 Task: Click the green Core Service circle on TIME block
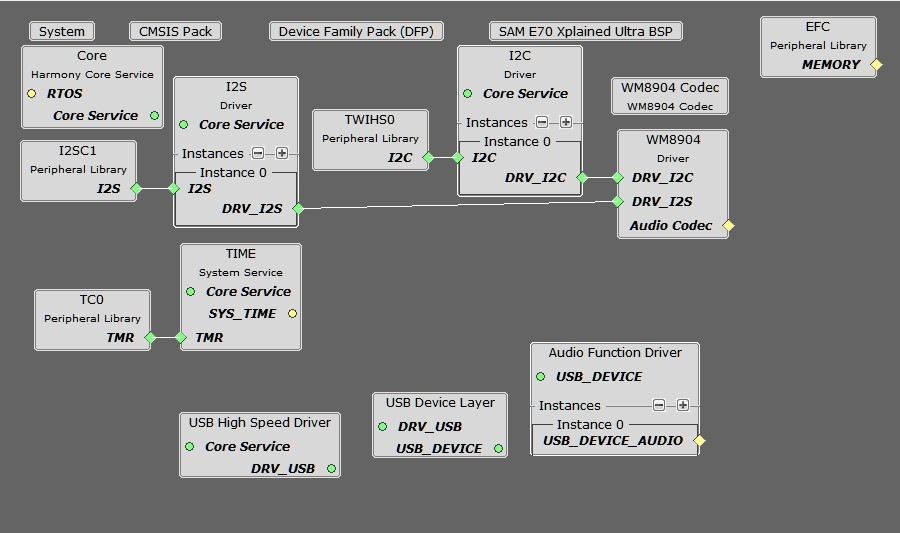[x=191, y=291]
